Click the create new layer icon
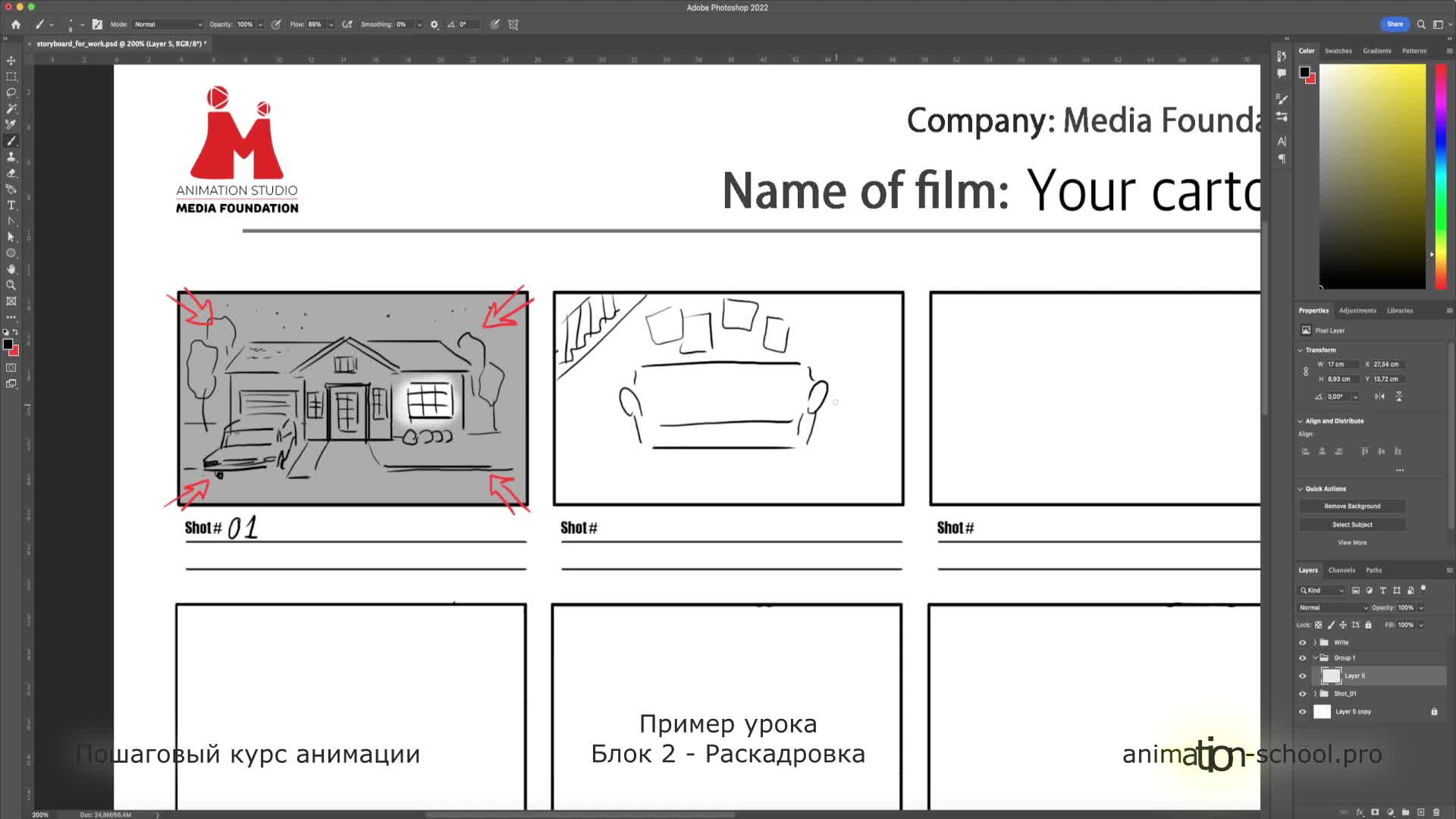 click(1421, 812)
